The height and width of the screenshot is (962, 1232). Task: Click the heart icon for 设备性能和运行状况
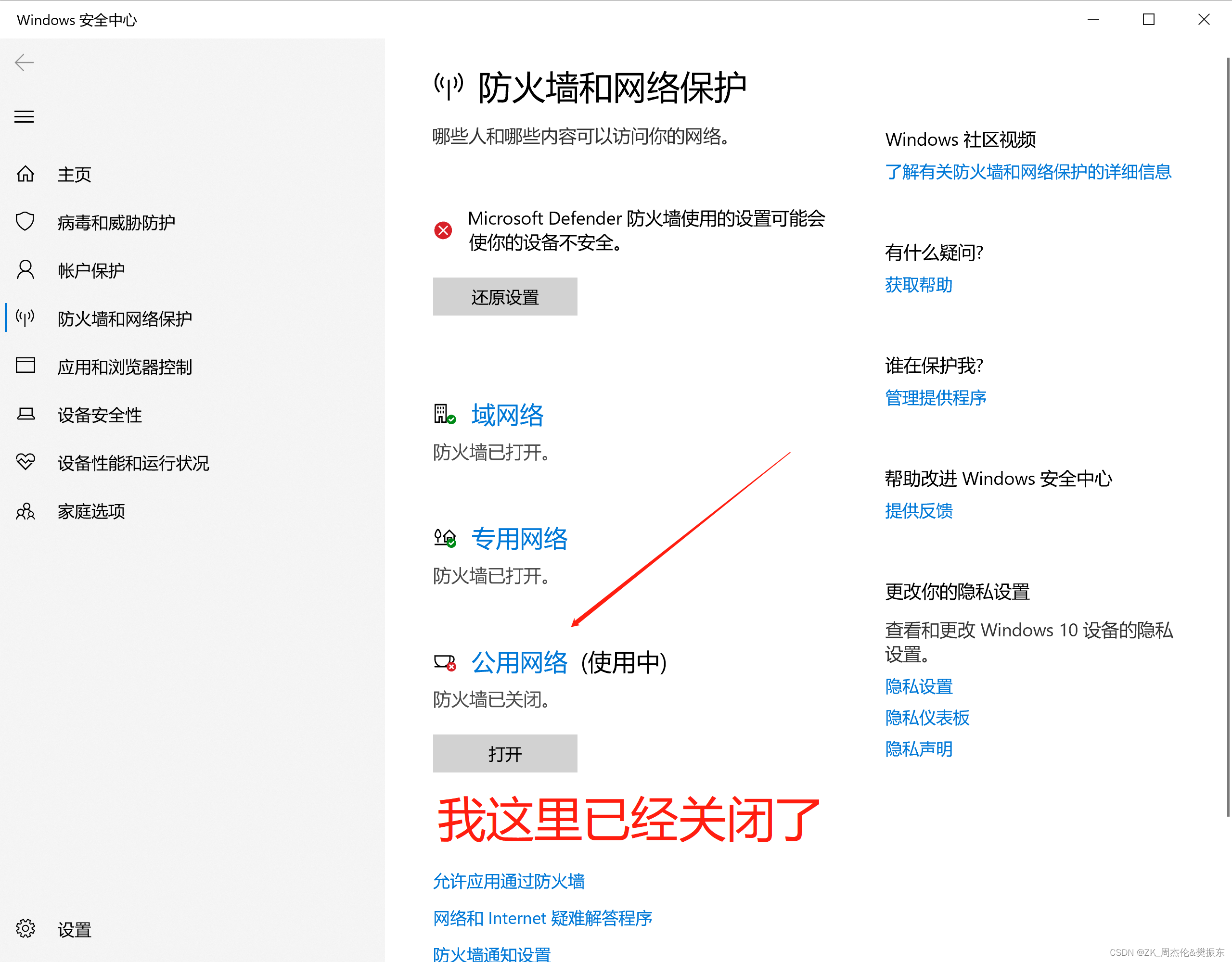[x=26, y=462]
